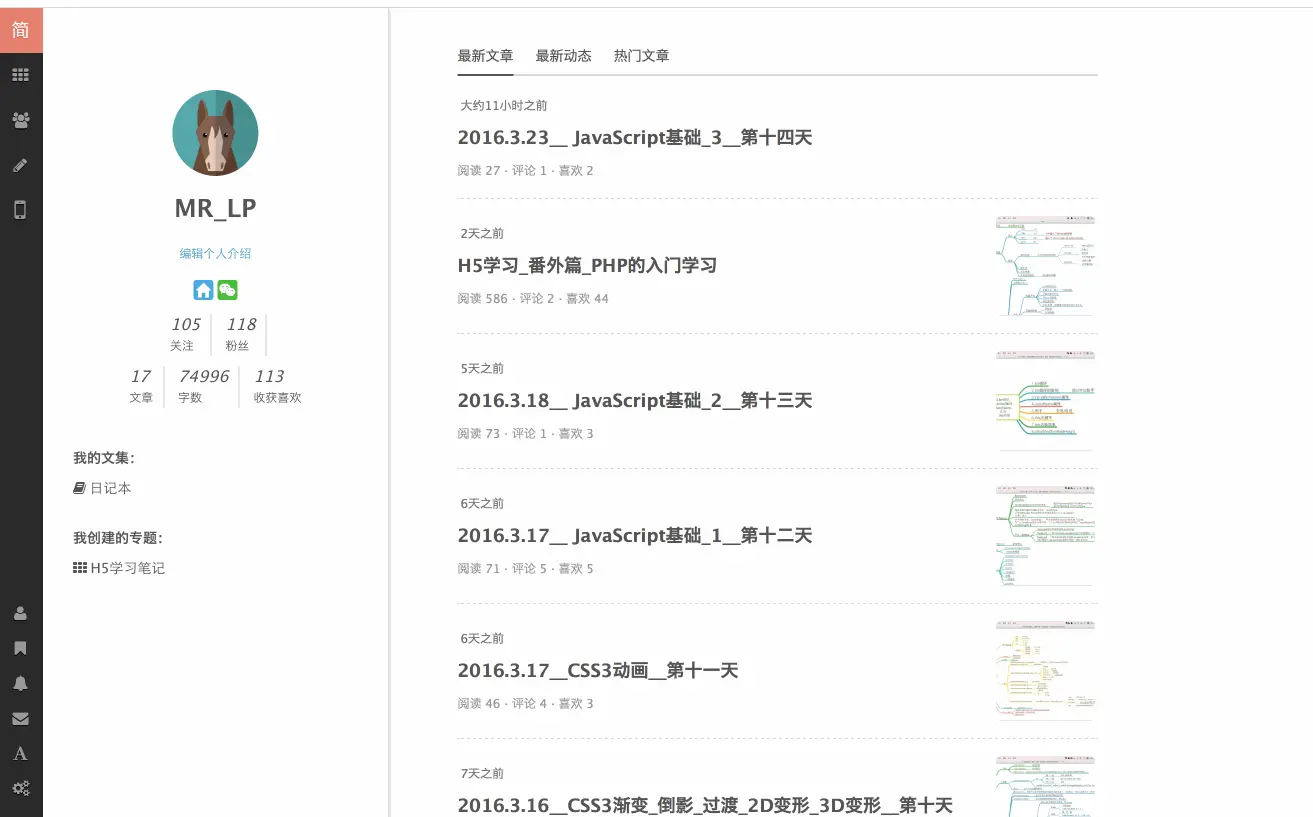Open article JavaScript基础_2 第十三天

(x=634, y=401)
